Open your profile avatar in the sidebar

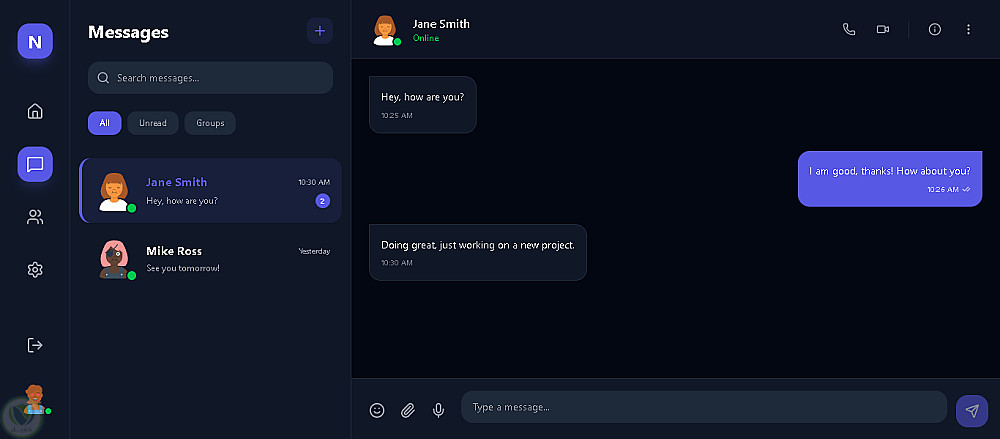tap(35, 397)
